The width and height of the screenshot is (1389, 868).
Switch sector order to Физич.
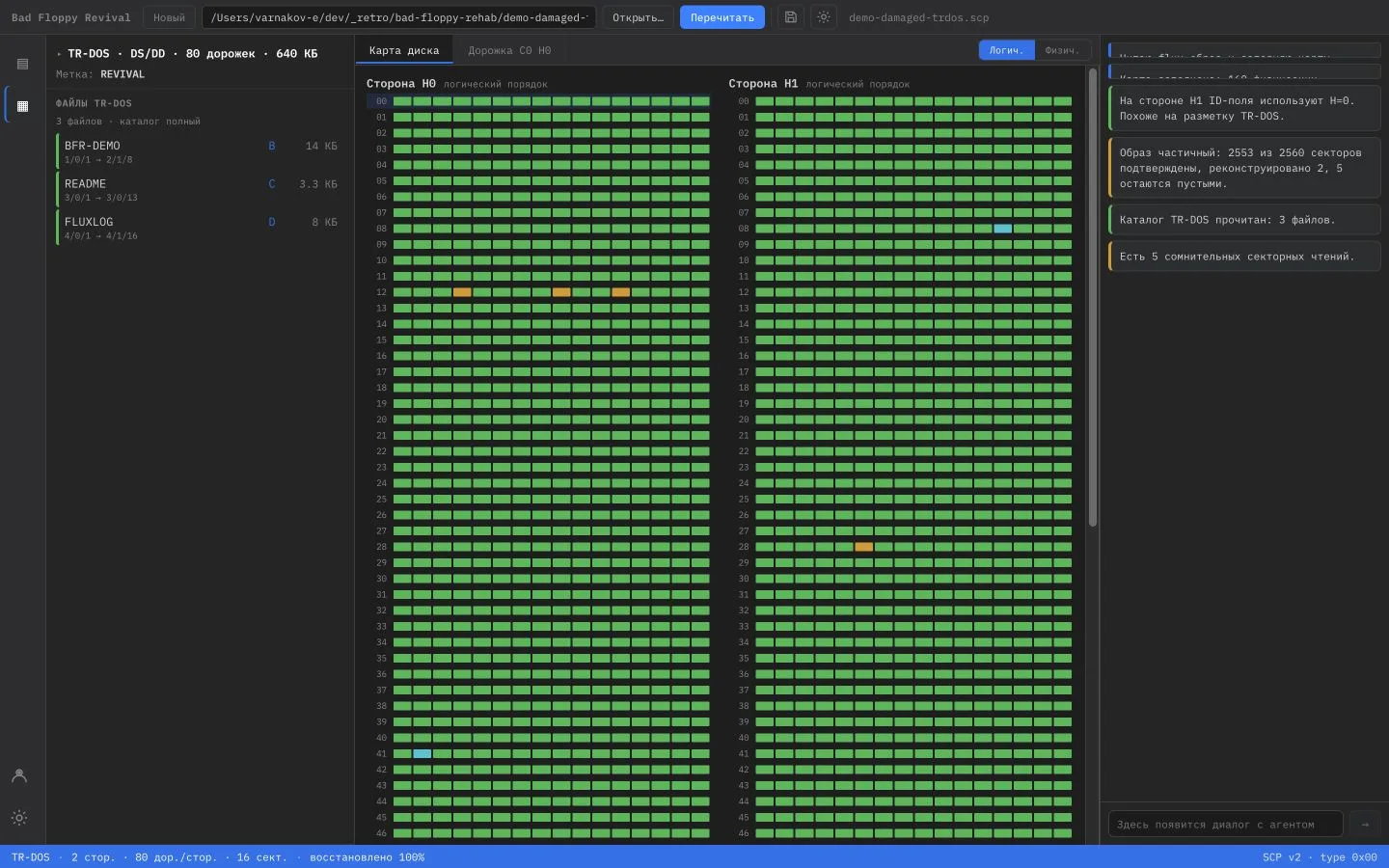(x=1062, y=50)
